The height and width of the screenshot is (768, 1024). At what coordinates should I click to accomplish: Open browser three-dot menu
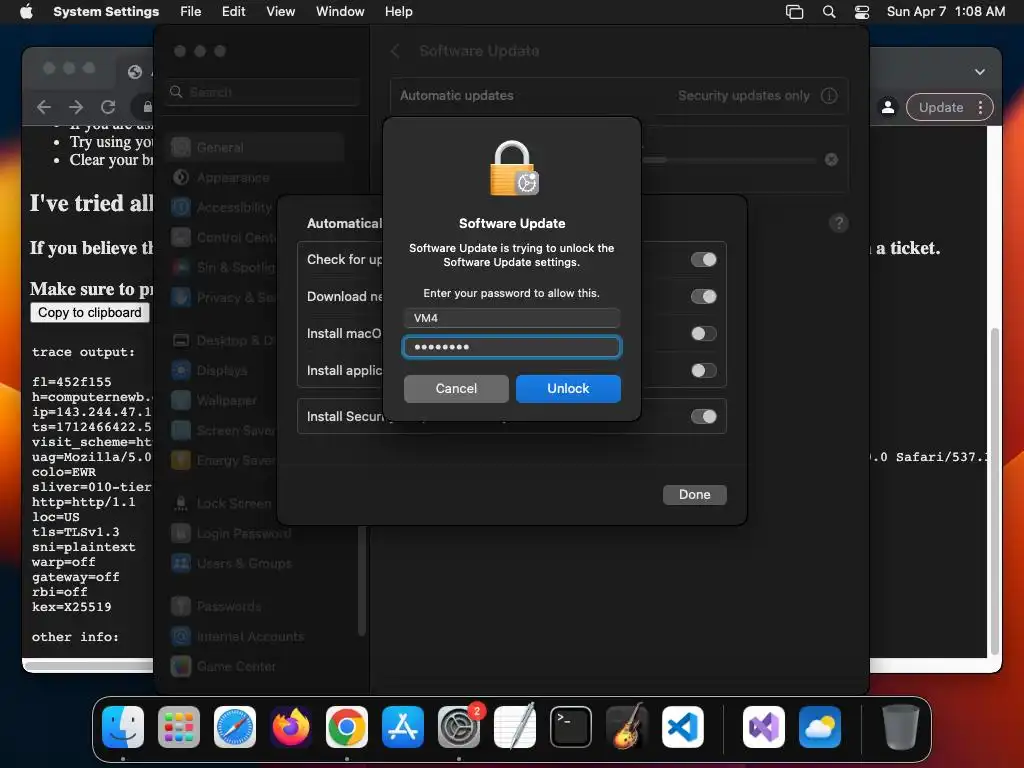pos(980,108)
